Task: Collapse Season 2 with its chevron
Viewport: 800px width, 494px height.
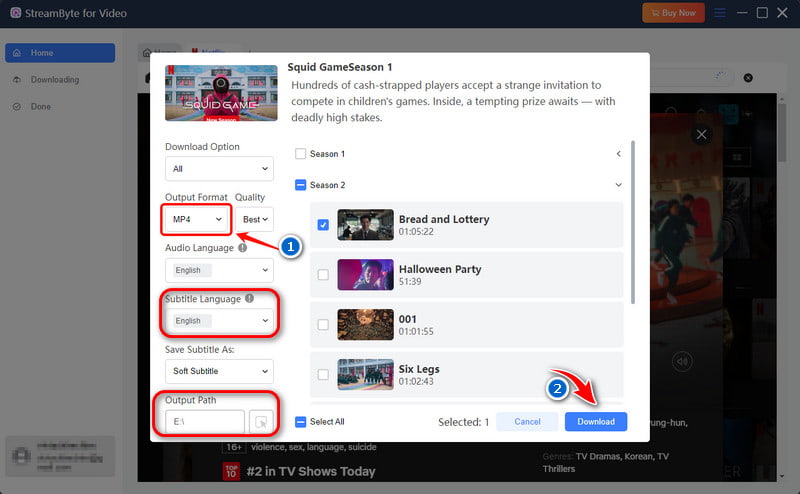Action: (618, 185)
